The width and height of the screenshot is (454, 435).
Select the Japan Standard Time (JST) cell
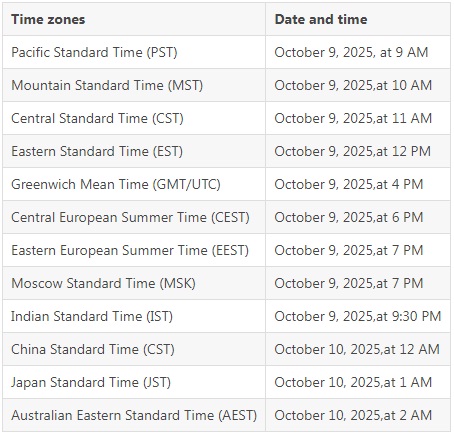point(134,382)
